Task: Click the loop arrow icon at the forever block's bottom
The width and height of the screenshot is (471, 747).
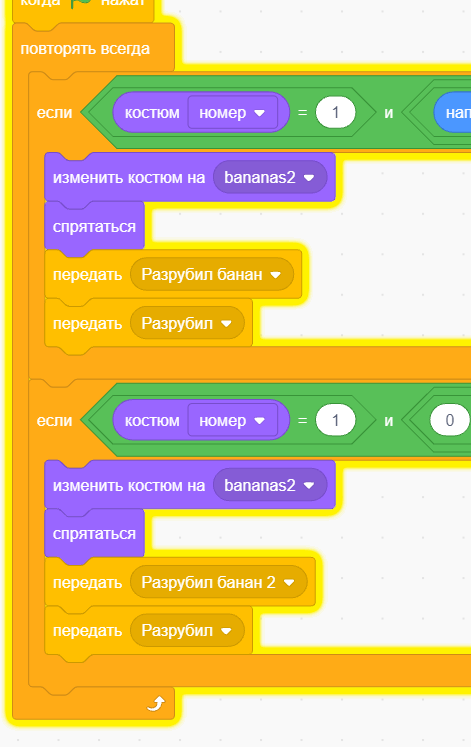Action: 156,703
